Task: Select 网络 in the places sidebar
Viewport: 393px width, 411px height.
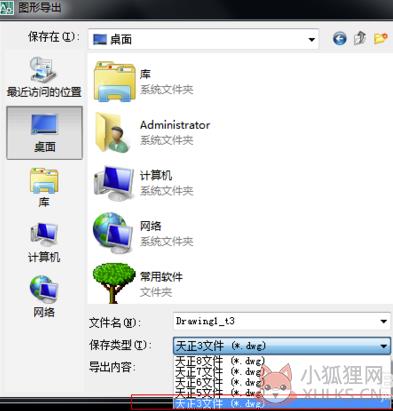Action: tap(44, 296)
